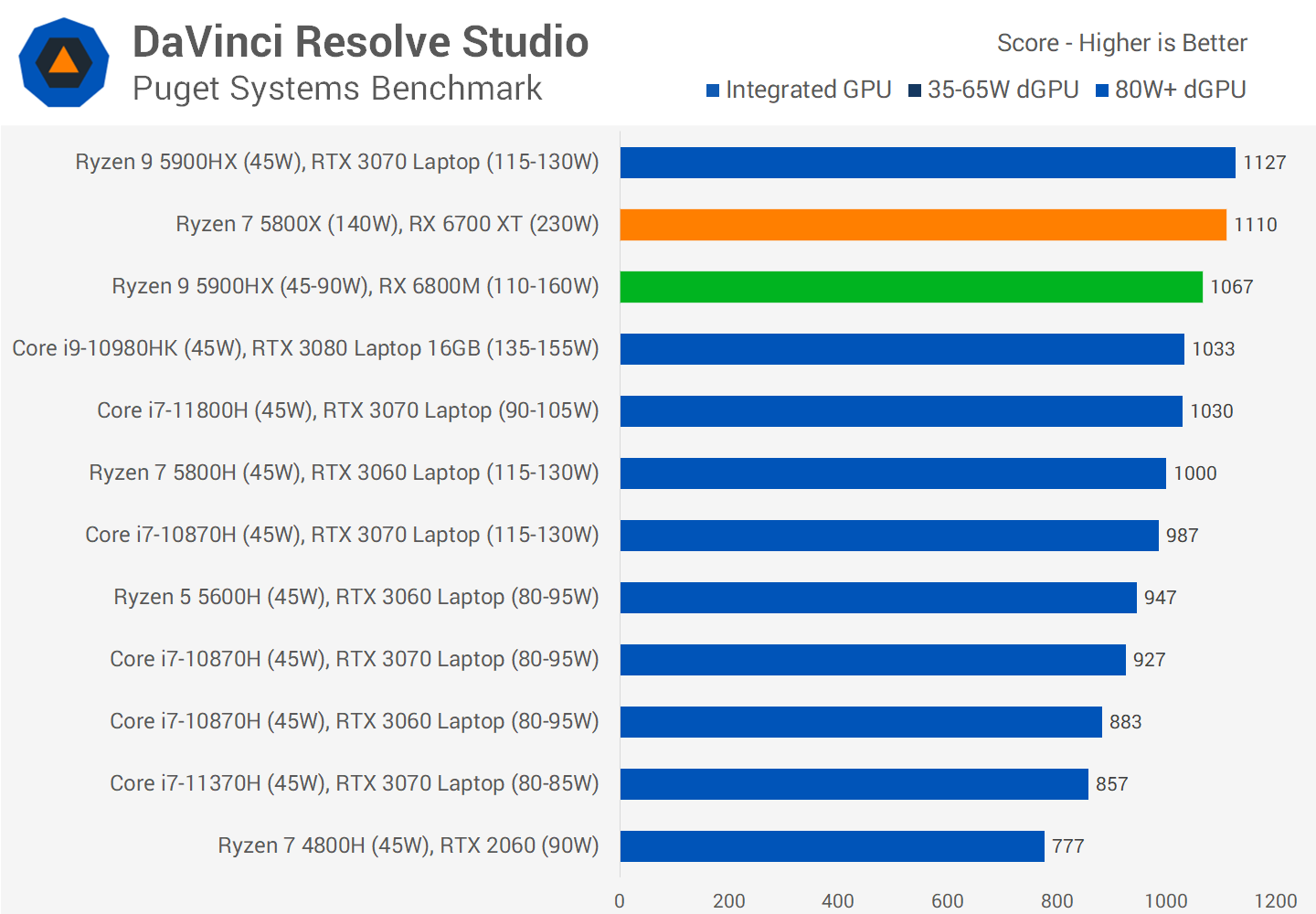
Task: Click the Score - Higher is Better text
Action: 1121,43
